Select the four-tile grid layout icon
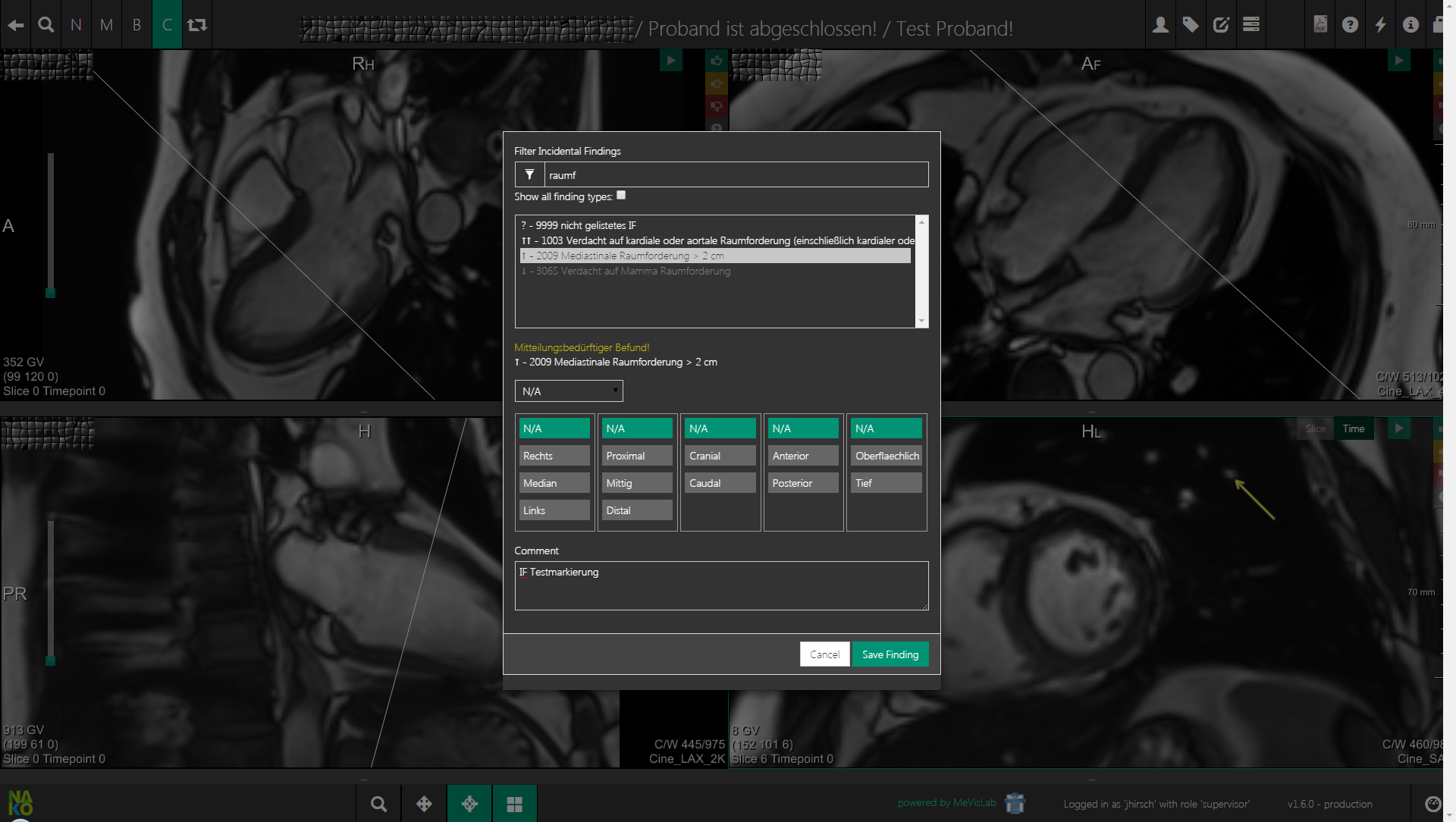Image resolution: width=1456 pixels, height=822 pixels. [x=514, y=804]
